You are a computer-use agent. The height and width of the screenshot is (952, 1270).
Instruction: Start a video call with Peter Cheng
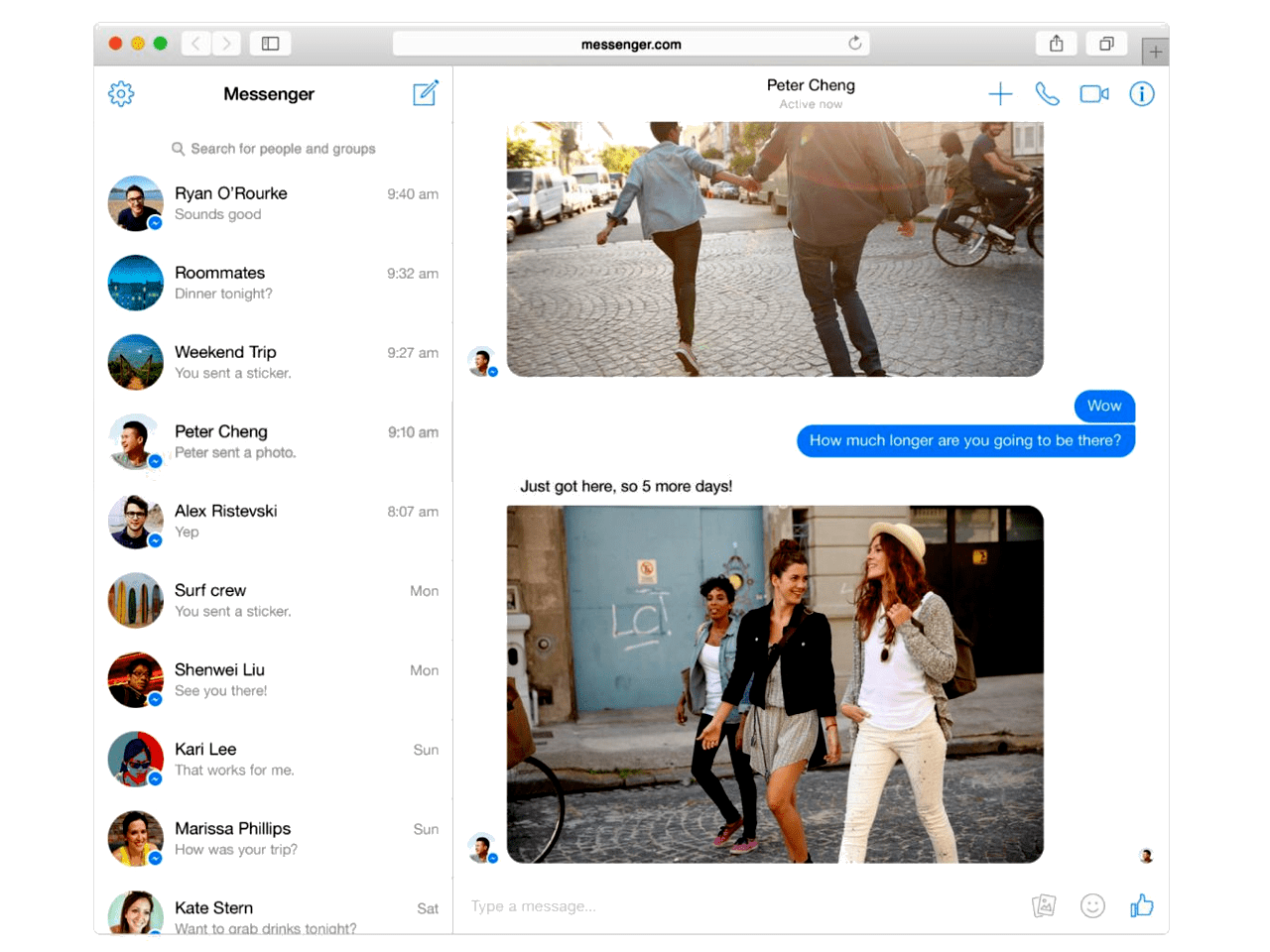(1094, 93)
